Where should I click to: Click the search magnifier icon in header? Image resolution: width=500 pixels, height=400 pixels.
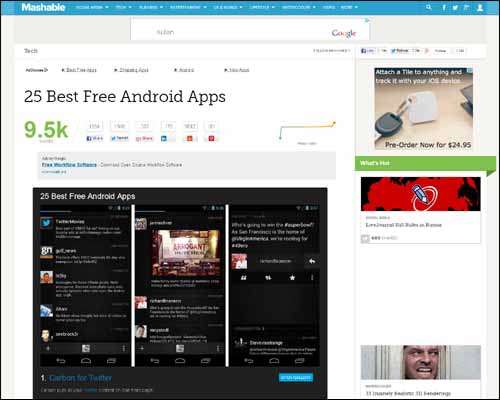429,7
